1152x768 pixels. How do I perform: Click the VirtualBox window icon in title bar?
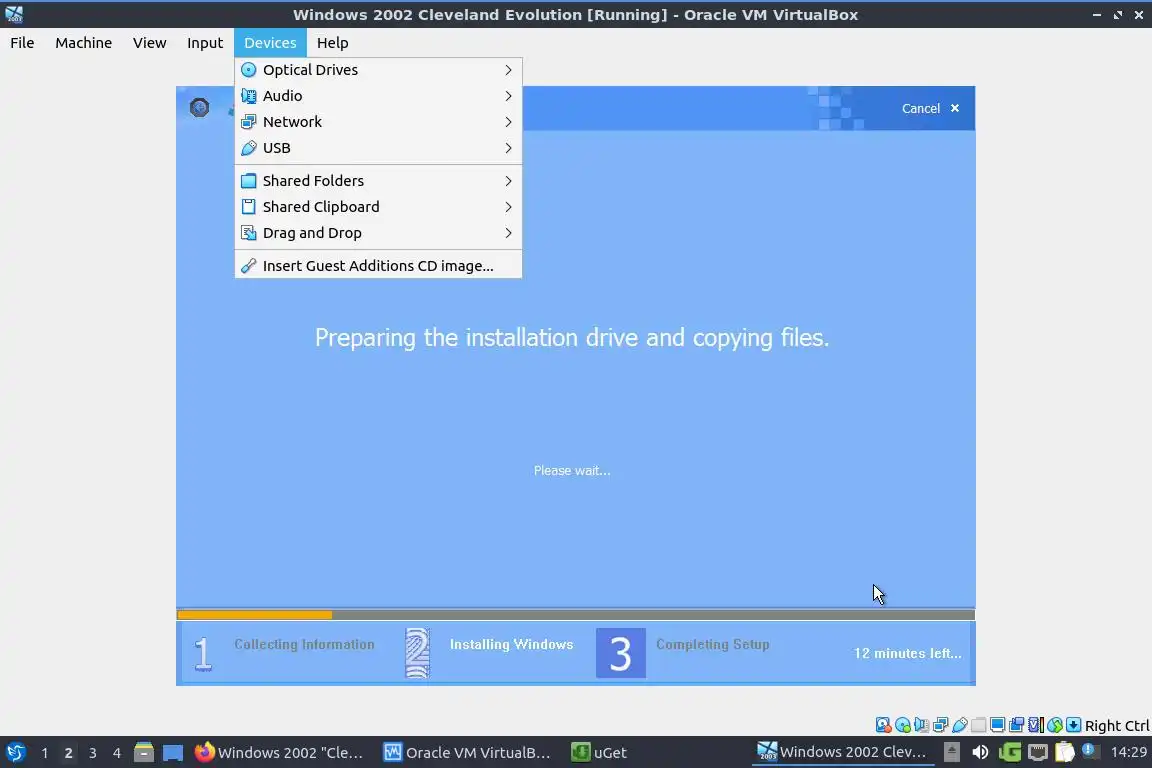[14, 14]
